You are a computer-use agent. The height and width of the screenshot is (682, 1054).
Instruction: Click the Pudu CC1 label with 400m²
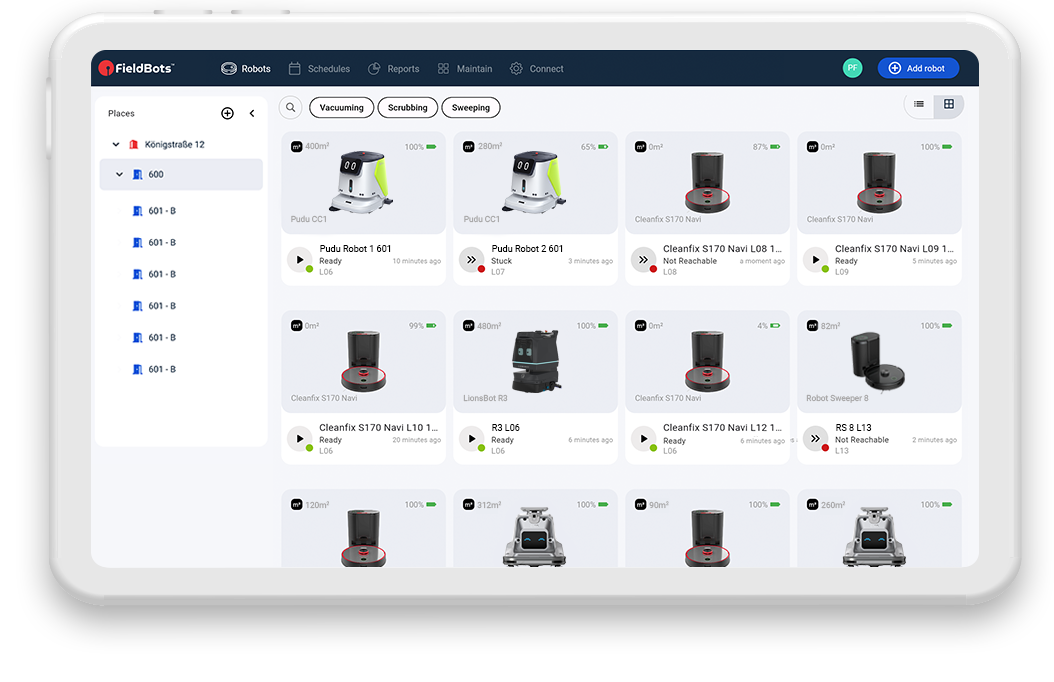tap(309, 219)
